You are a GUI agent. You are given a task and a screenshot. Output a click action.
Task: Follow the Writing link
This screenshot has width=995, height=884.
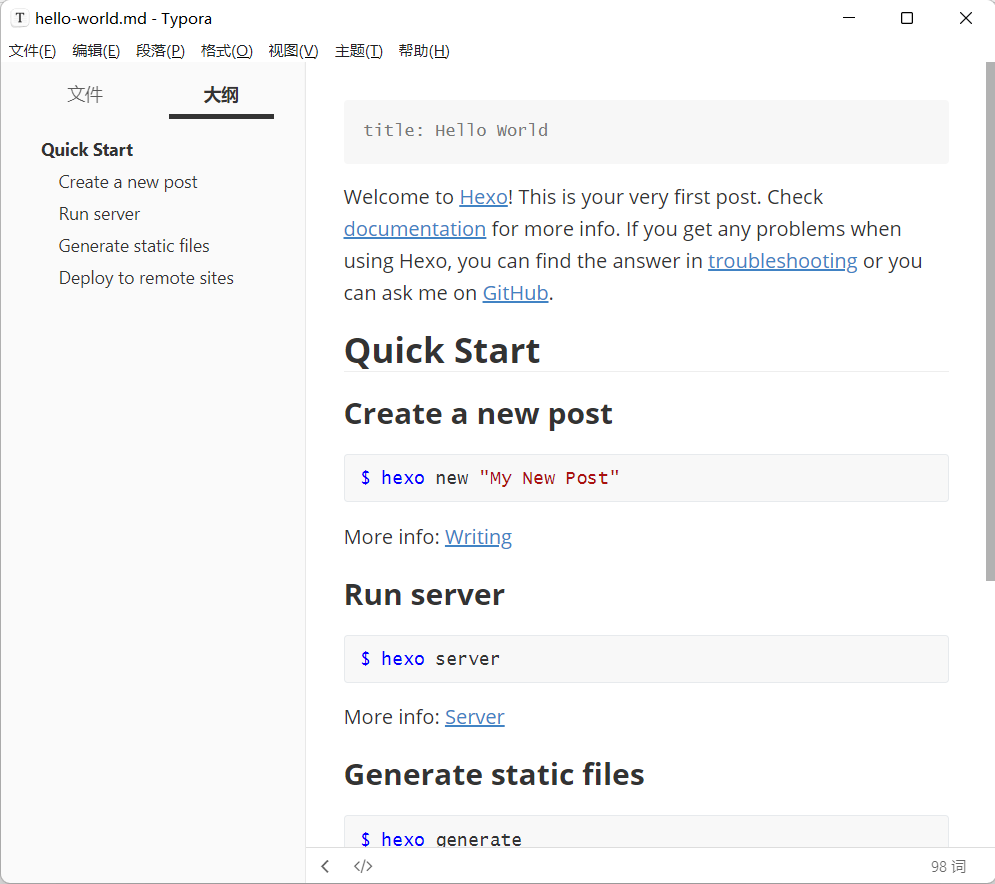coord(478,537)
